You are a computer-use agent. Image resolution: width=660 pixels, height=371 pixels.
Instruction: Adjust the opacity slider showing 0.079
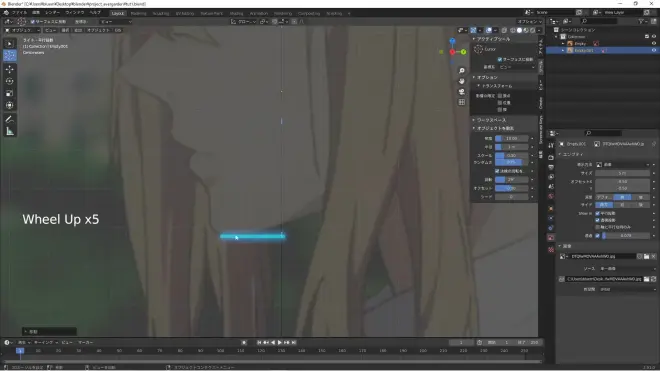[x=625, y=236]
